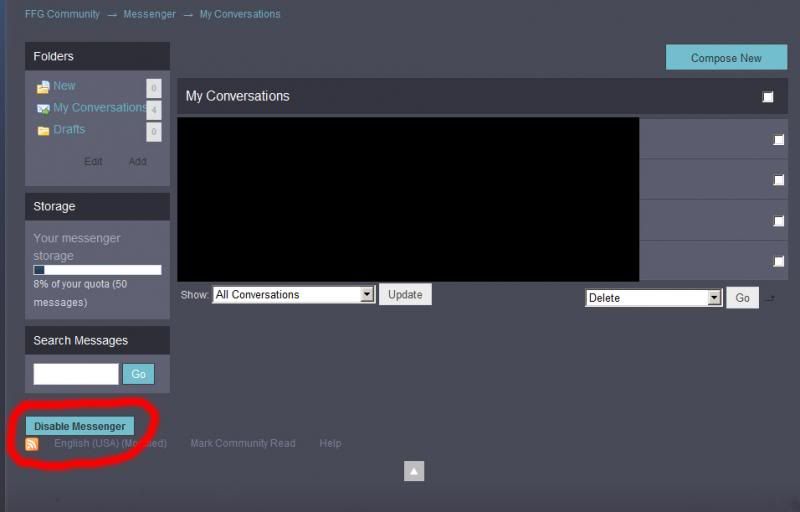This screenshot has width=800, height=512.
Task: Click the RSS feed icon
Action: (32, 444)
